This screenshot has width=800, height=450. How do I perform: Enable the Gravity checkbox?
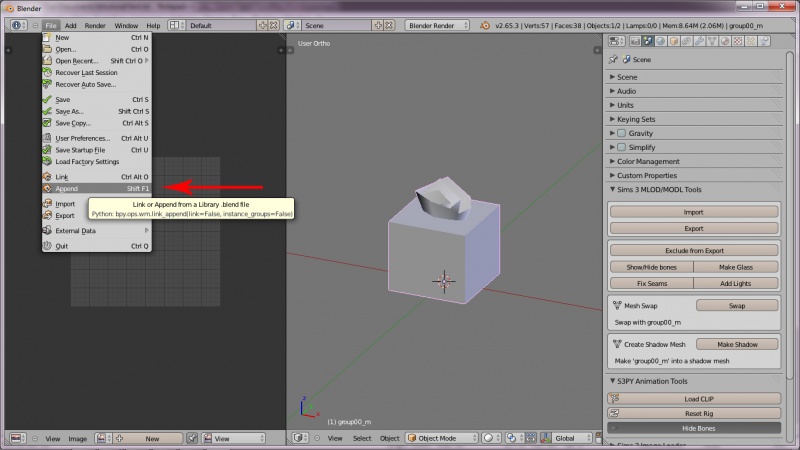(x=621, y=133)
